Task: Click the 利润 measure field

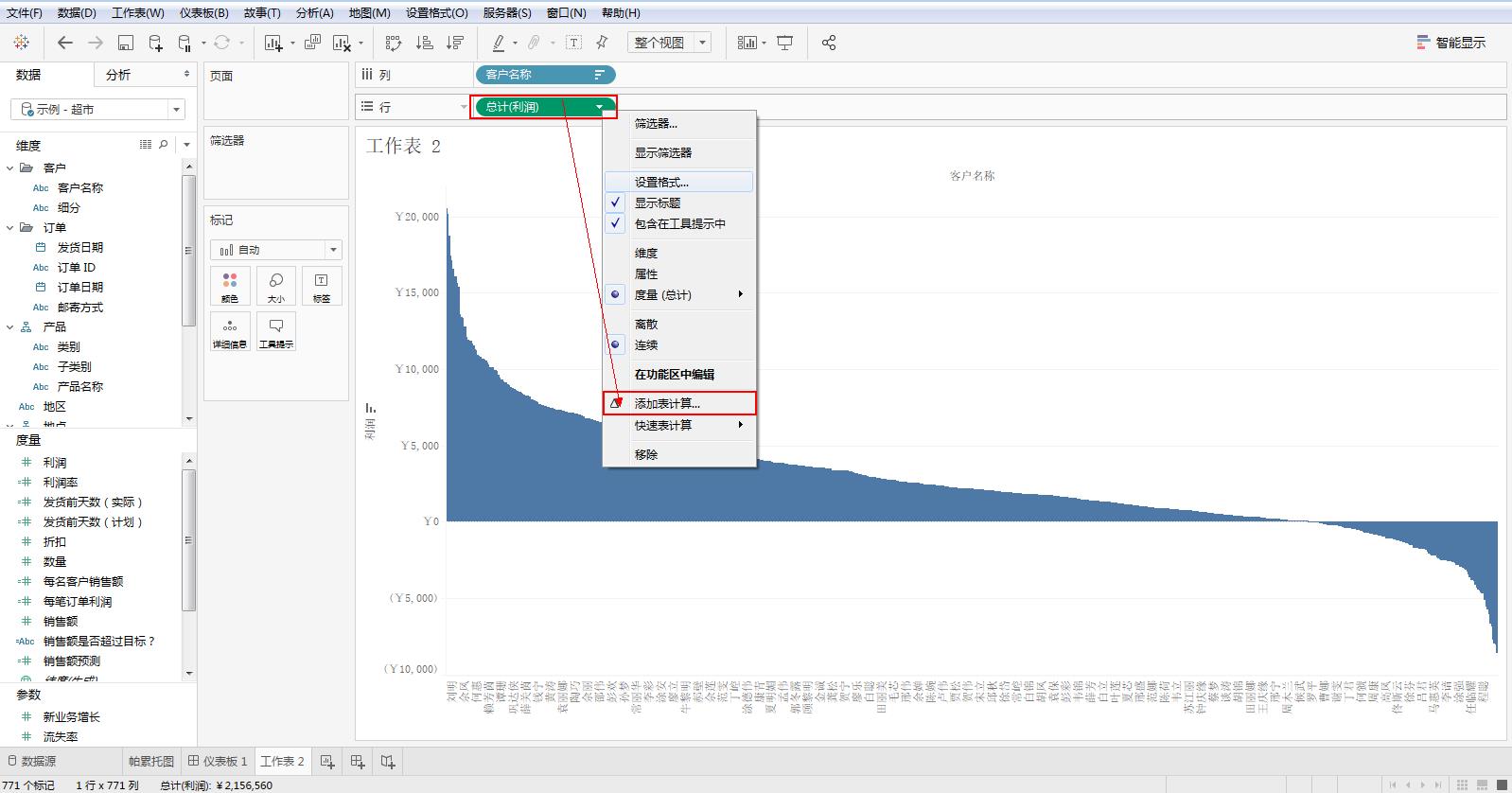Action: pyautogui.click(x=55, y=463)
